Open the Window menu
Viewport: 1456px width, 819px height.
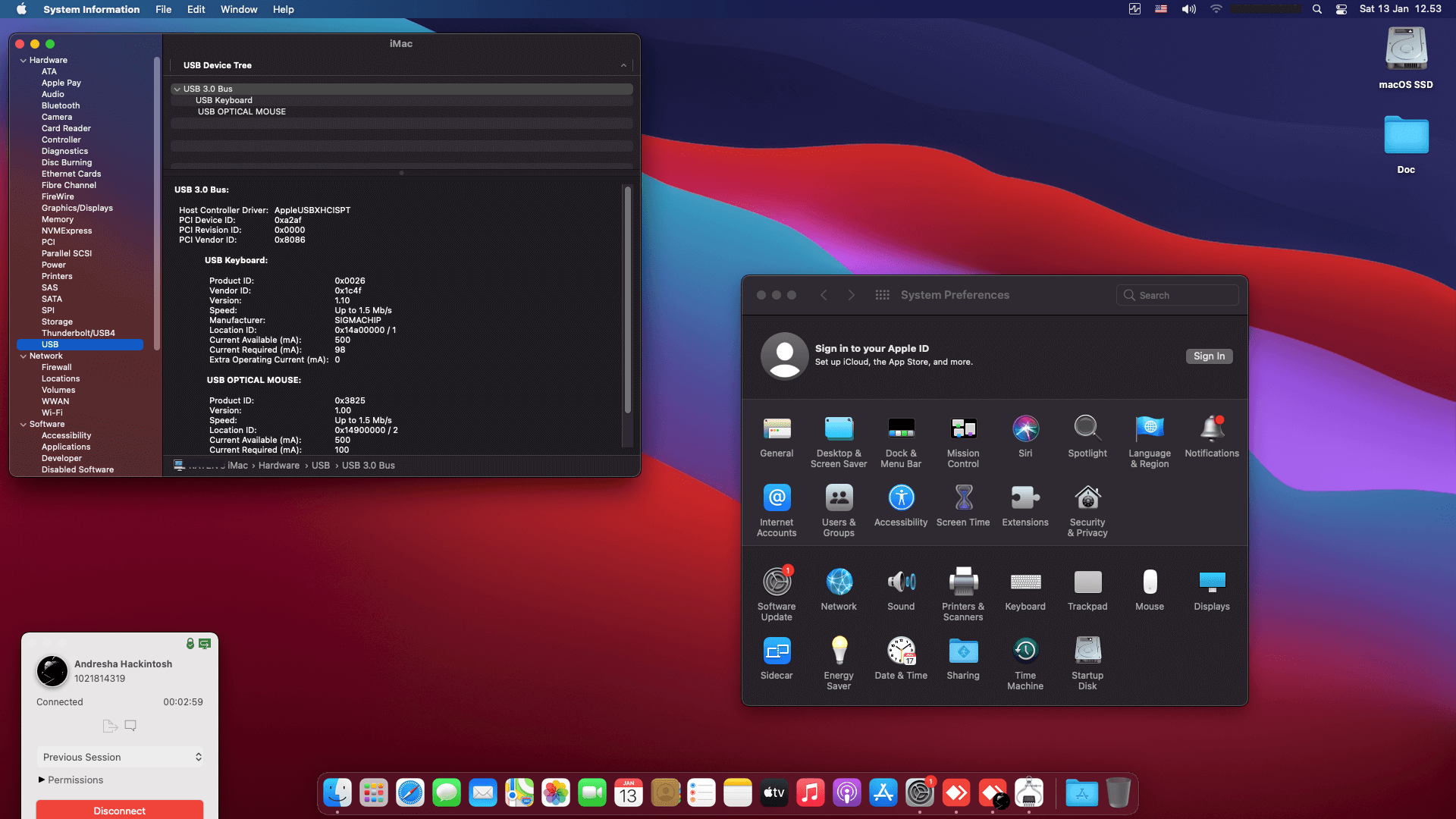pyautogui.click(x=239, y=9)
